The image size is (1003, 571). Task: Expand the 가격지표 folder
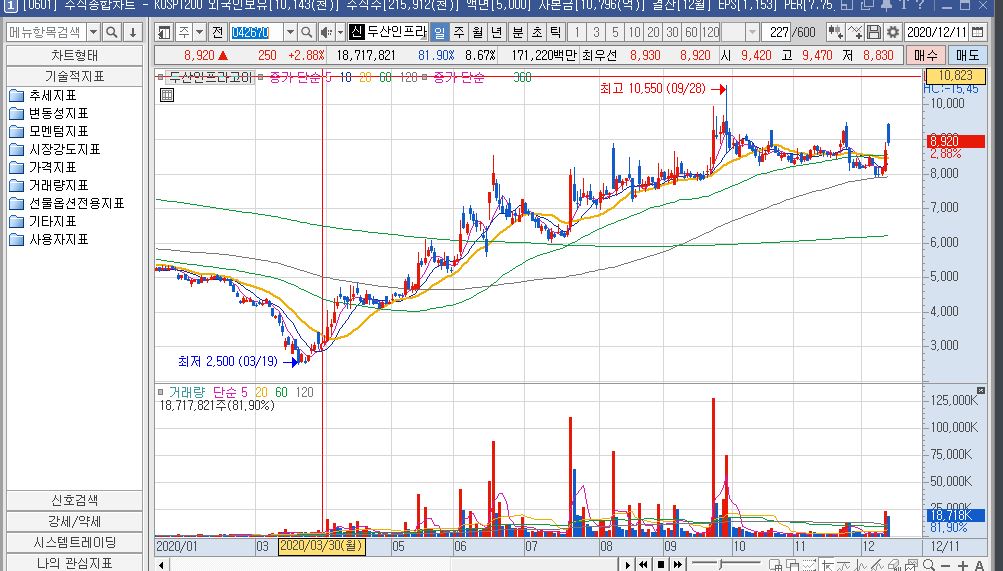click(17, 168)
